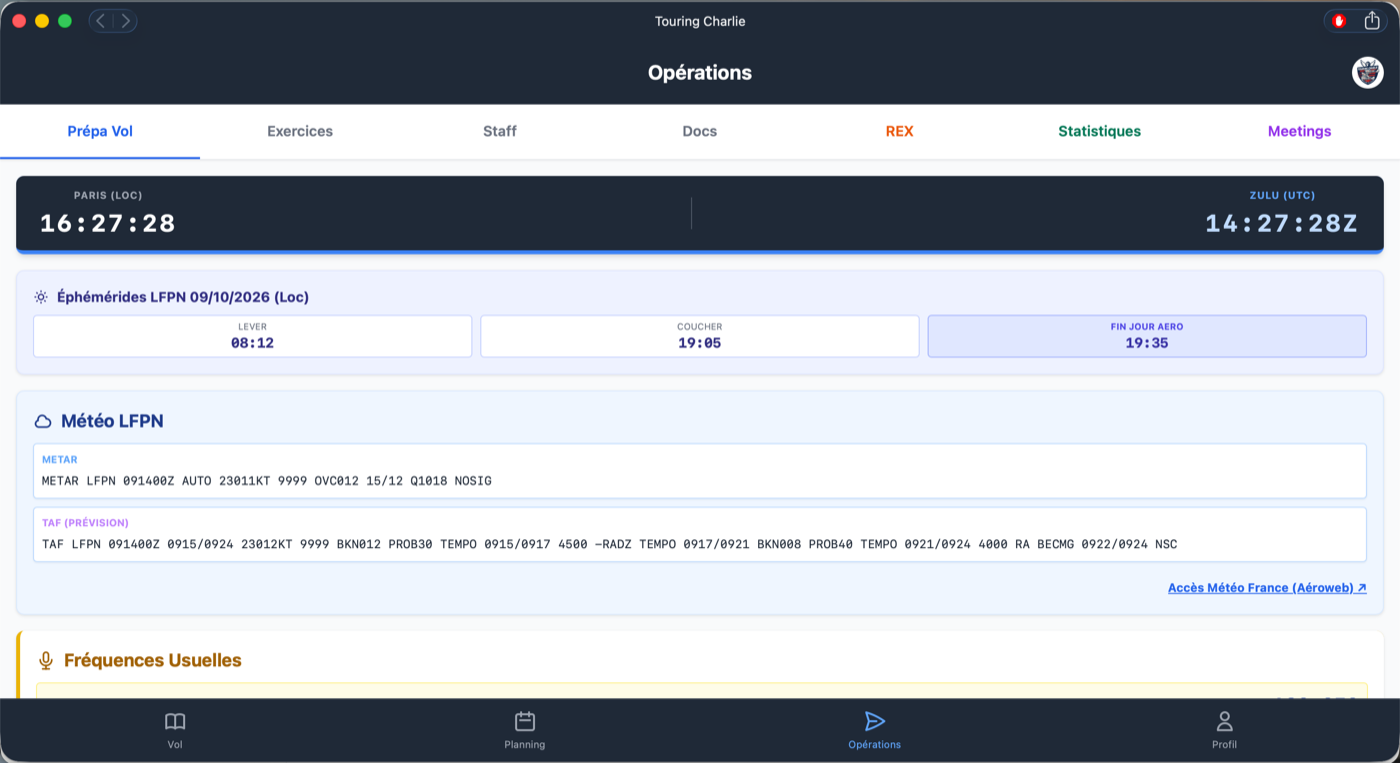Screen dimensions: 1400x763
Task: Click the Touring Charlie window title
Action: (700, 21)
